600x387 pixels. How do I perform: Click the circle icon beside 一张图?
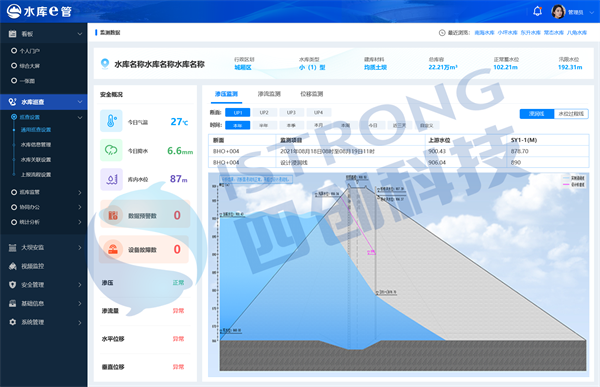[14, 80]
